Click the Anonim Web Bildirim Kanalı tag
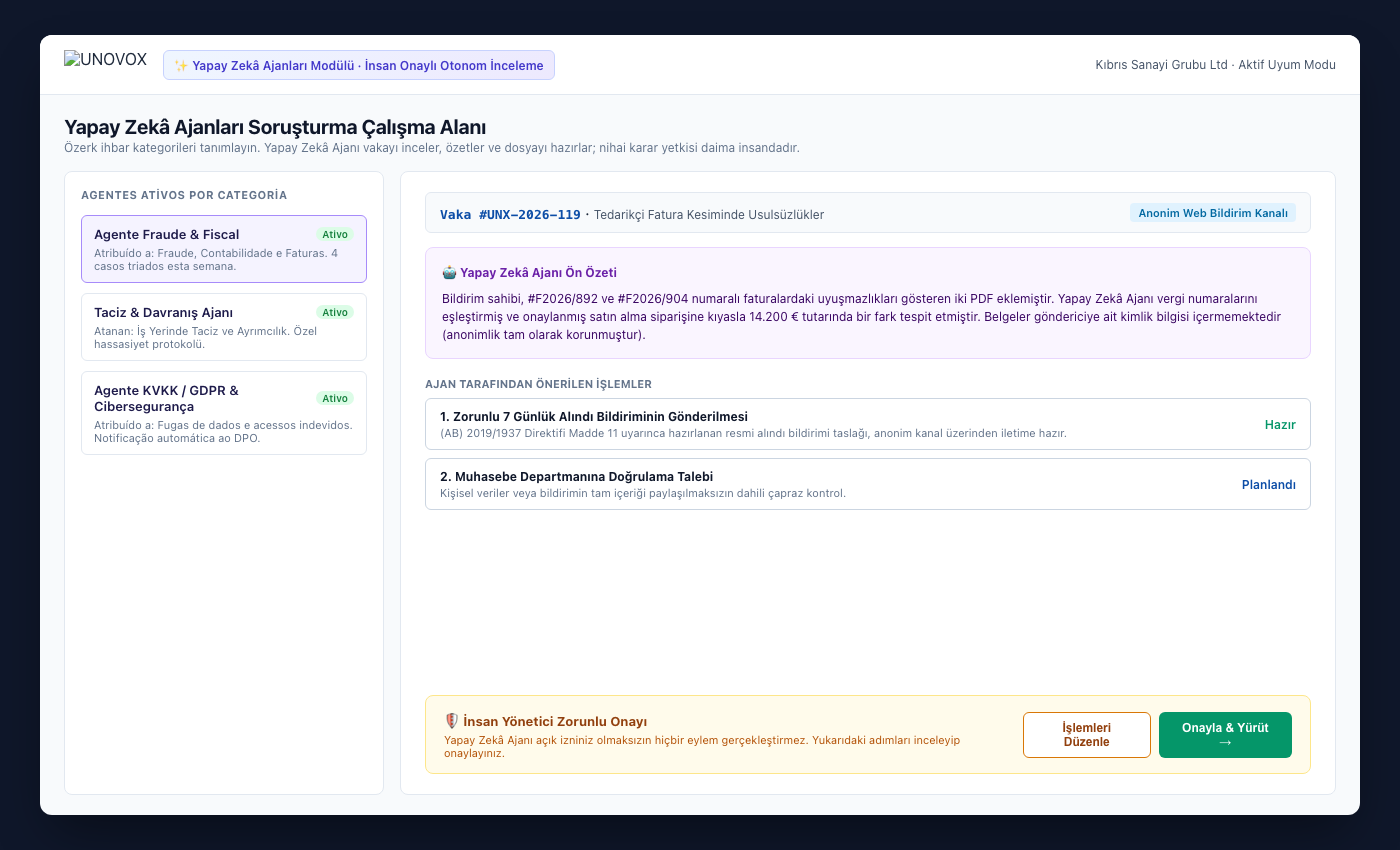This screenshot has height=850, width=1400. 1213,213
